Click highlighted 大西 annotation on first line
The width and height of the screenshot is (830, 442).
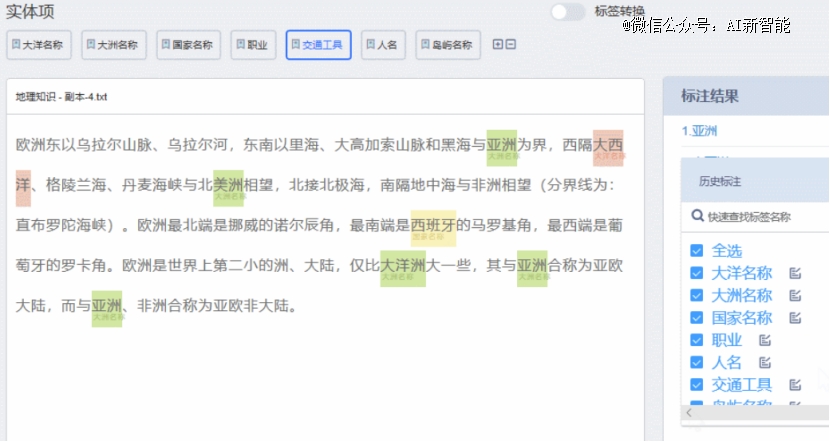point(608,148)
